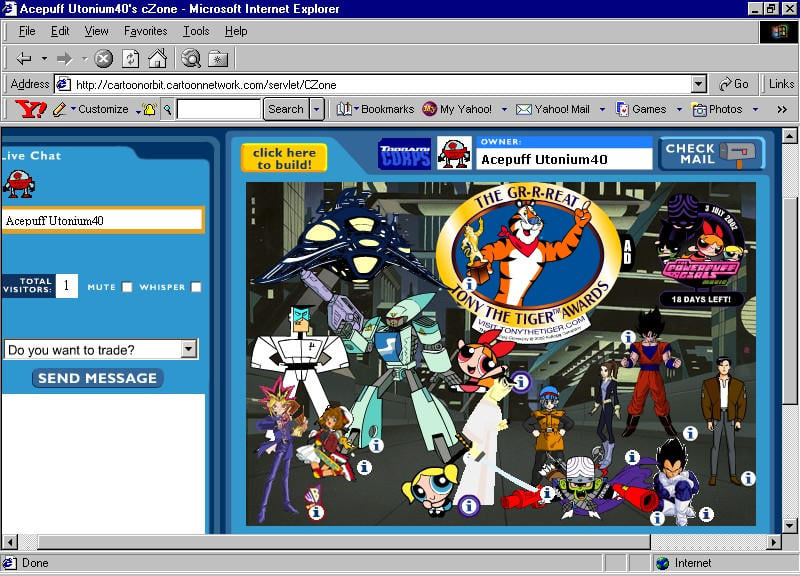Click the info icon near the man in brown jacket
Viewport: 800px width, 576px height.
point(748,478)
